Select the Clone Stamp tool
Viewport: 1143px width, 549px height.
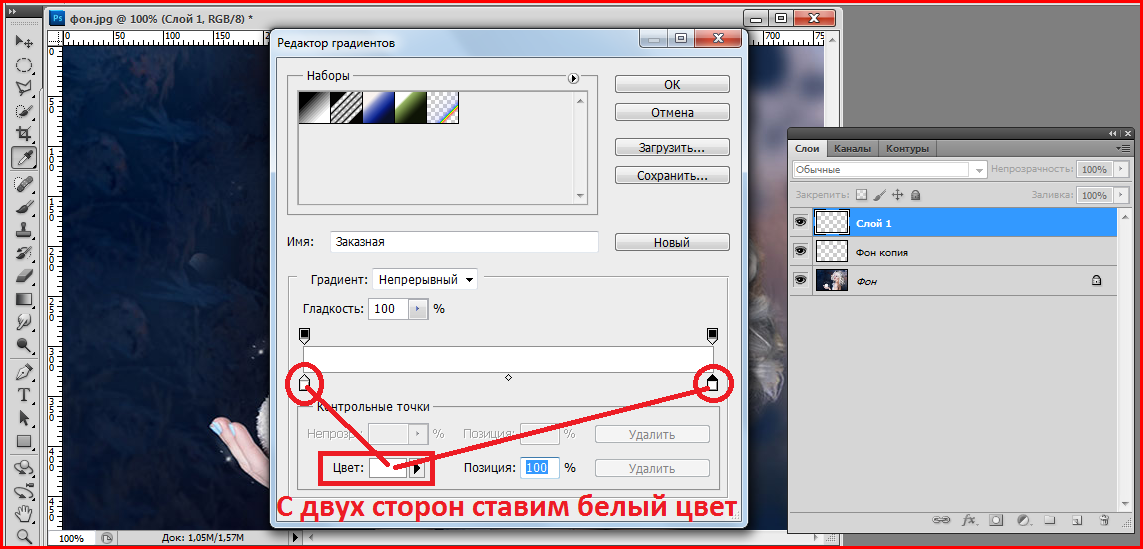click(x=23, y=229)
